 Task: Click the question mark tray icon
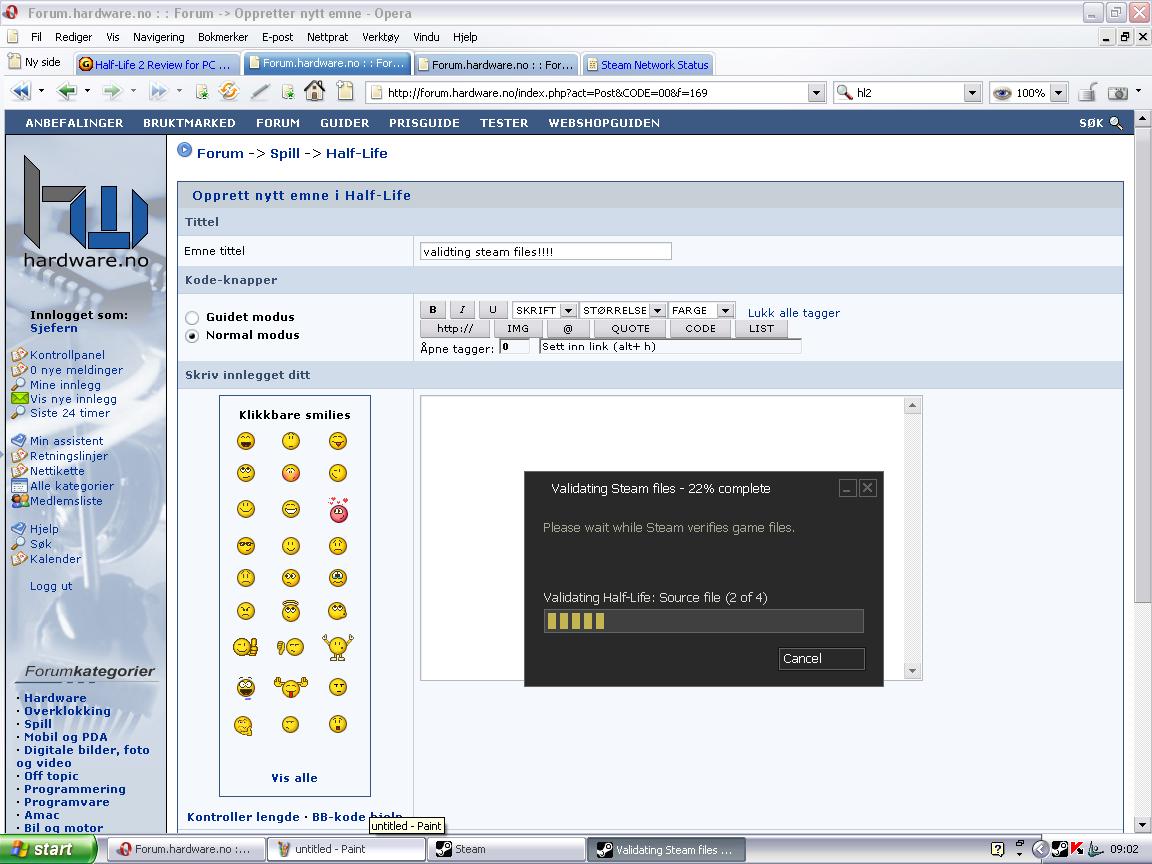tap(998, 849)
